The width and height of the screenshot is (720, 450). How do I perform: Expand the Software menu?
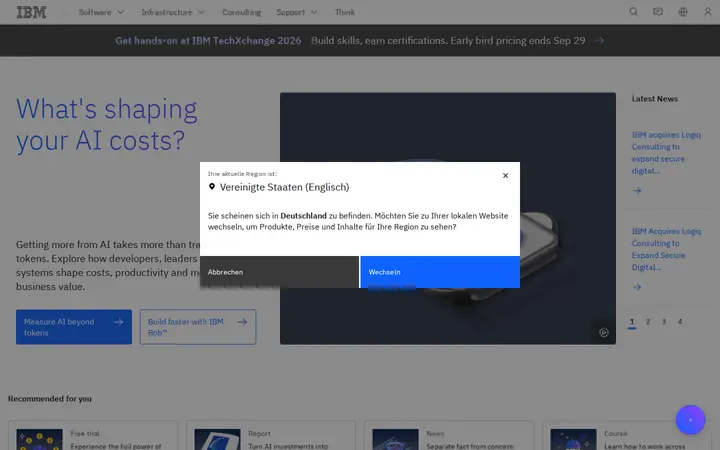coord(101,12)
